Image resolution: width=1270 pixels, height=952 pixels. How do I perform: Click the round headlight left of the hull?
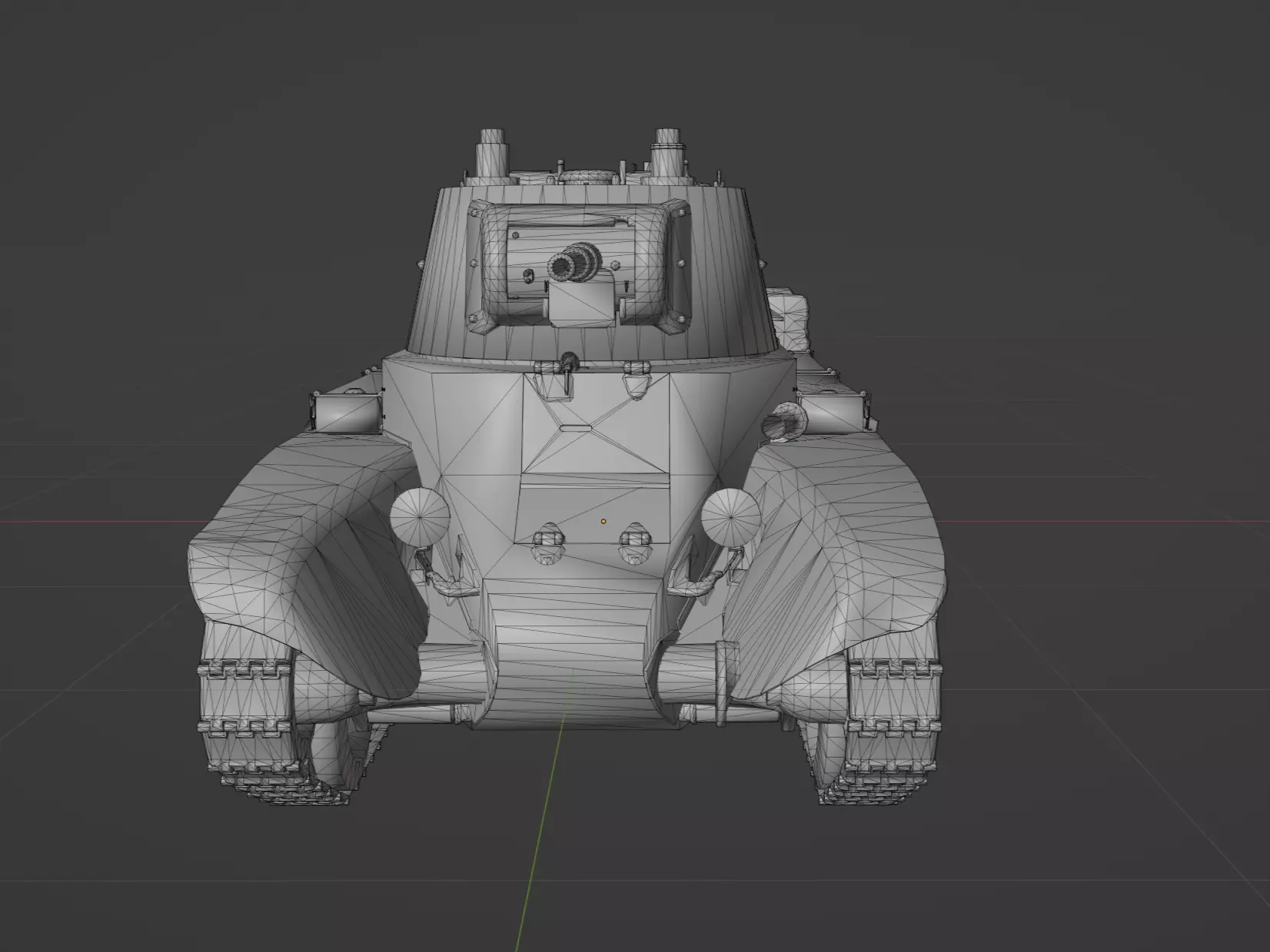420,516
